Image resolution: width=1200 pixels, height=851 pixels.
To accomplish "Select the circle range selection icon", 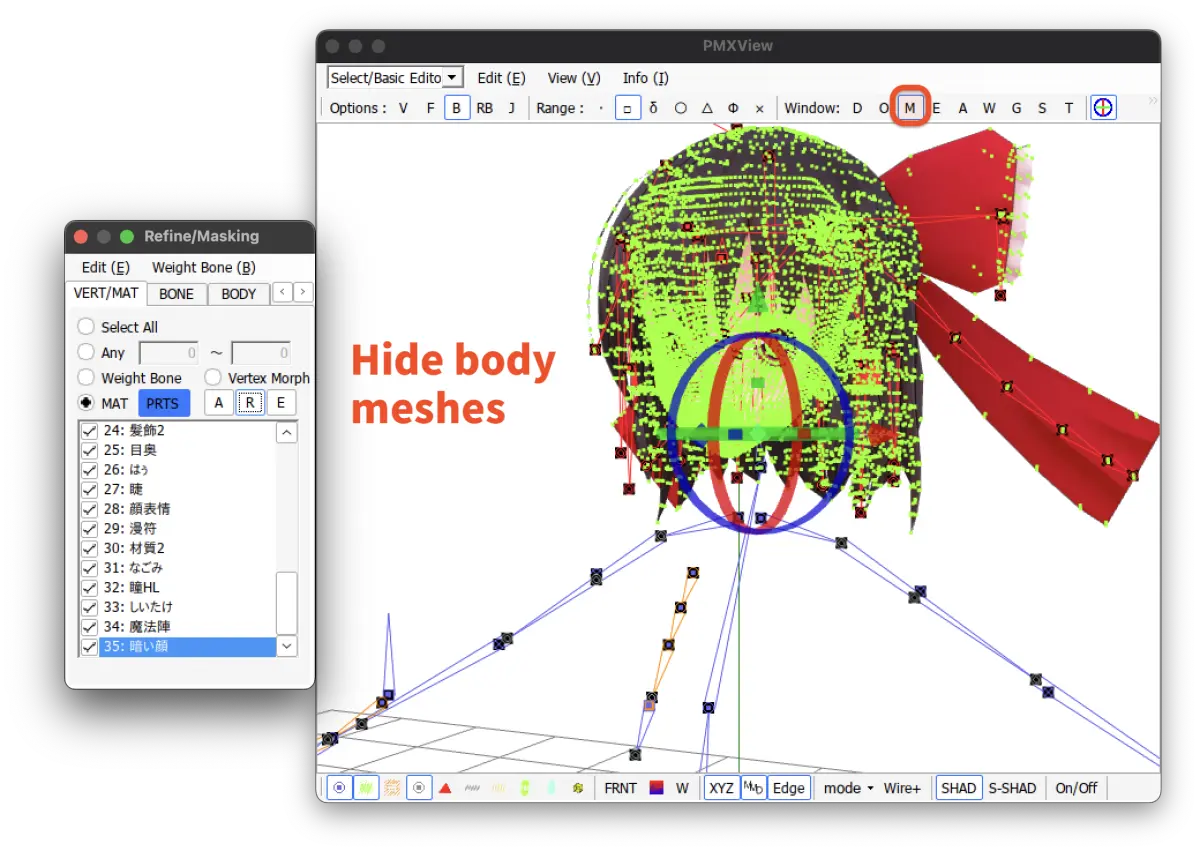I will (x=680, y=108).
